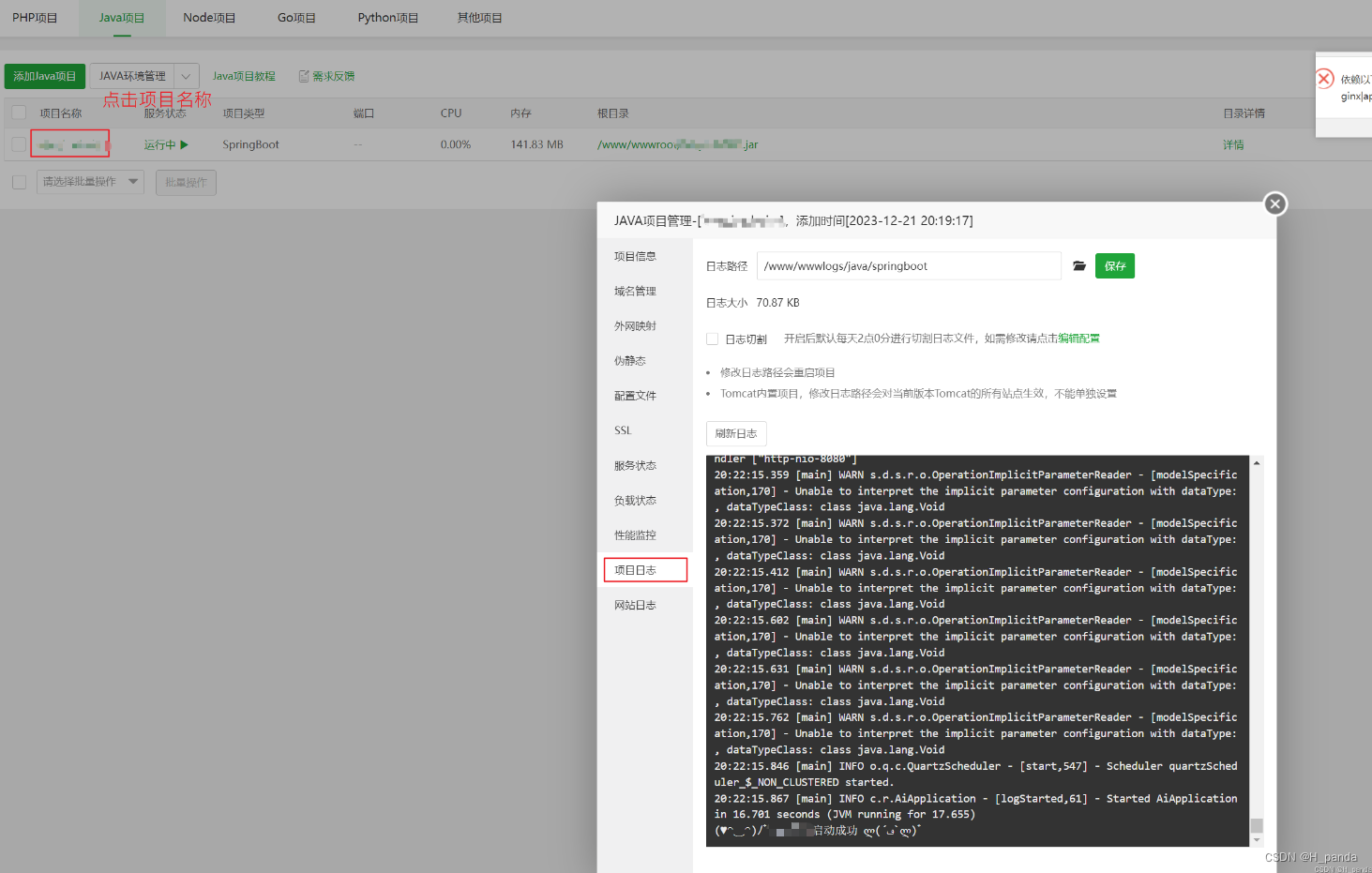Enable the 日志切割 checkbox
Image resolution: width=1372 pixels, height=873 pixels.
[x=712, y=339]
